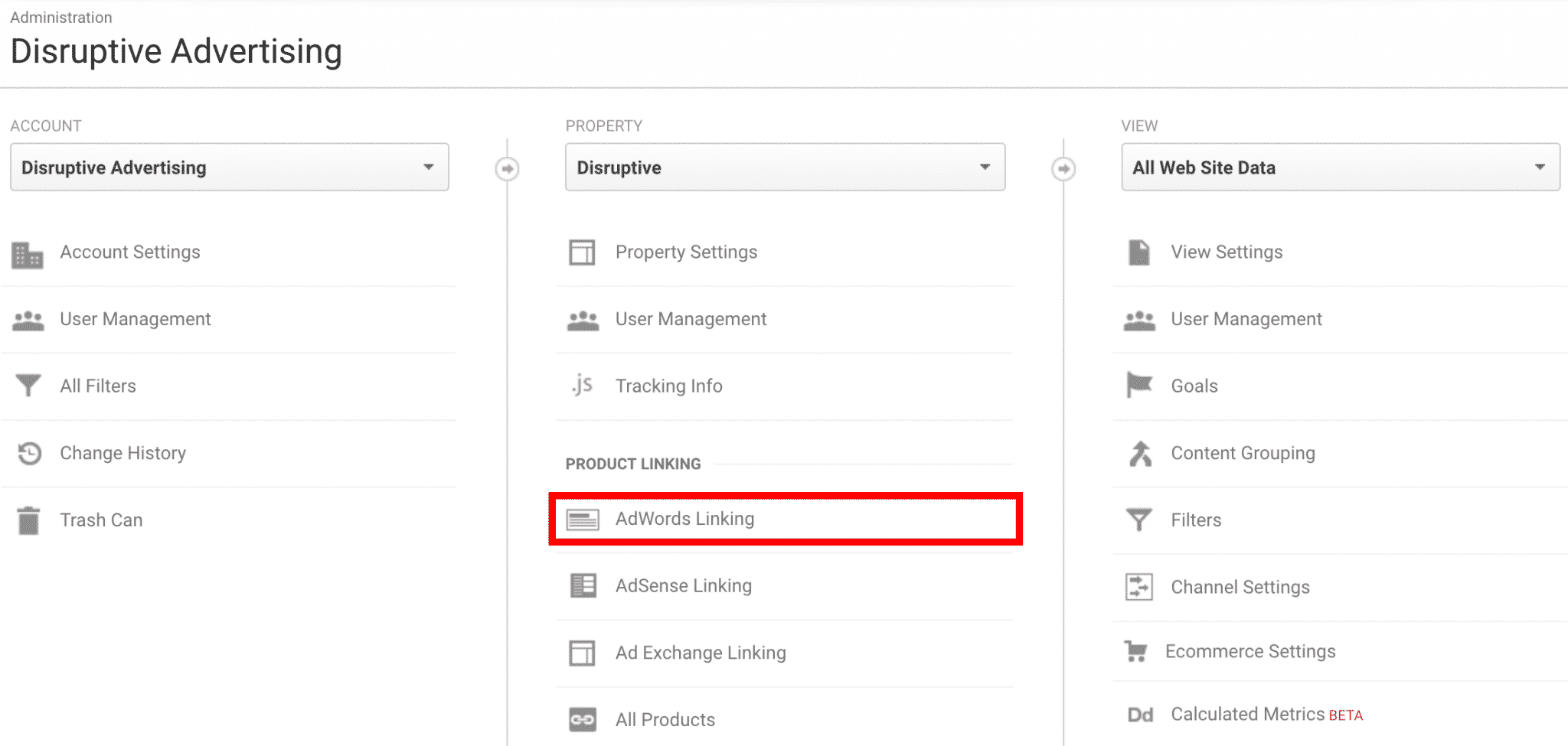The width and height of the screenshot is (1568, 746).
Task: Click the All Products chain-link icon
Action: point(583,720)
